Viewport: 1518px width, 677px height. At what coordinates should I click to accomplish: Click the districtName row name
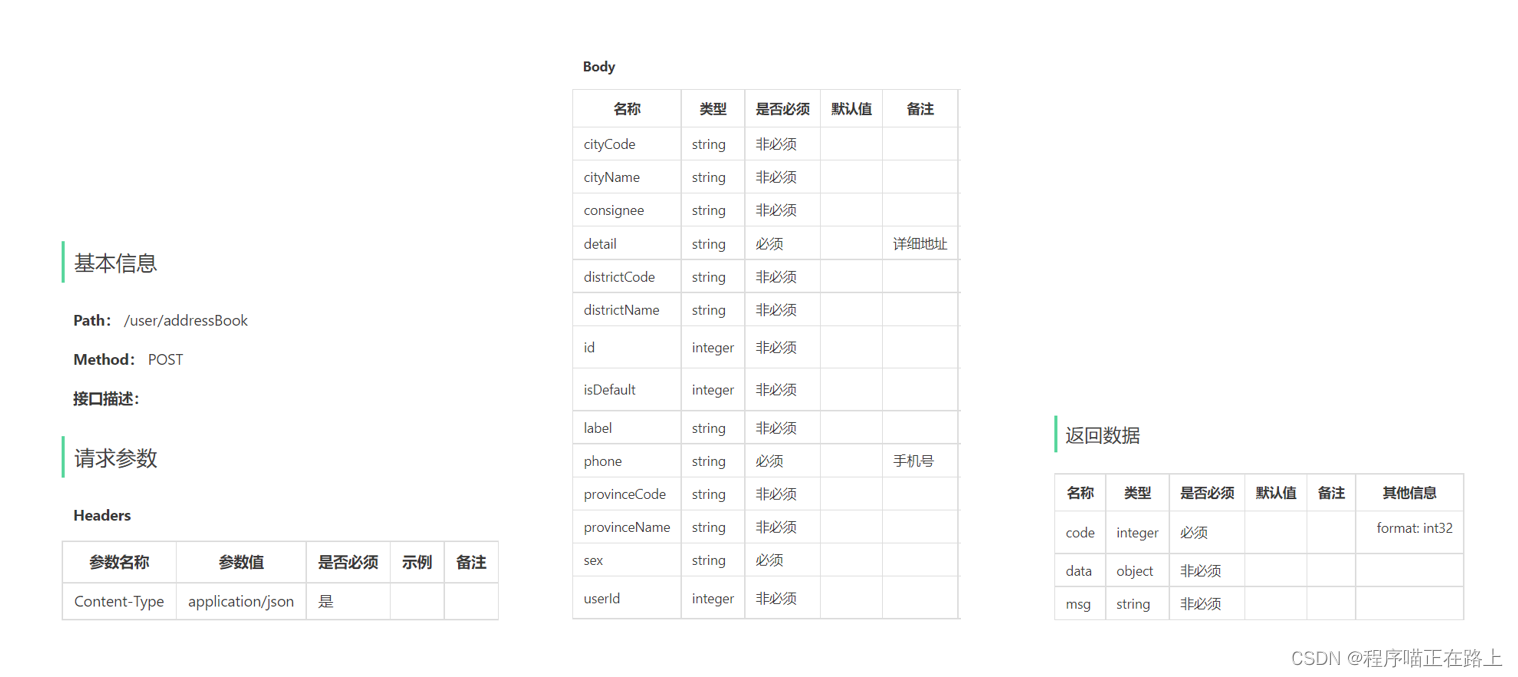(621, 310)
